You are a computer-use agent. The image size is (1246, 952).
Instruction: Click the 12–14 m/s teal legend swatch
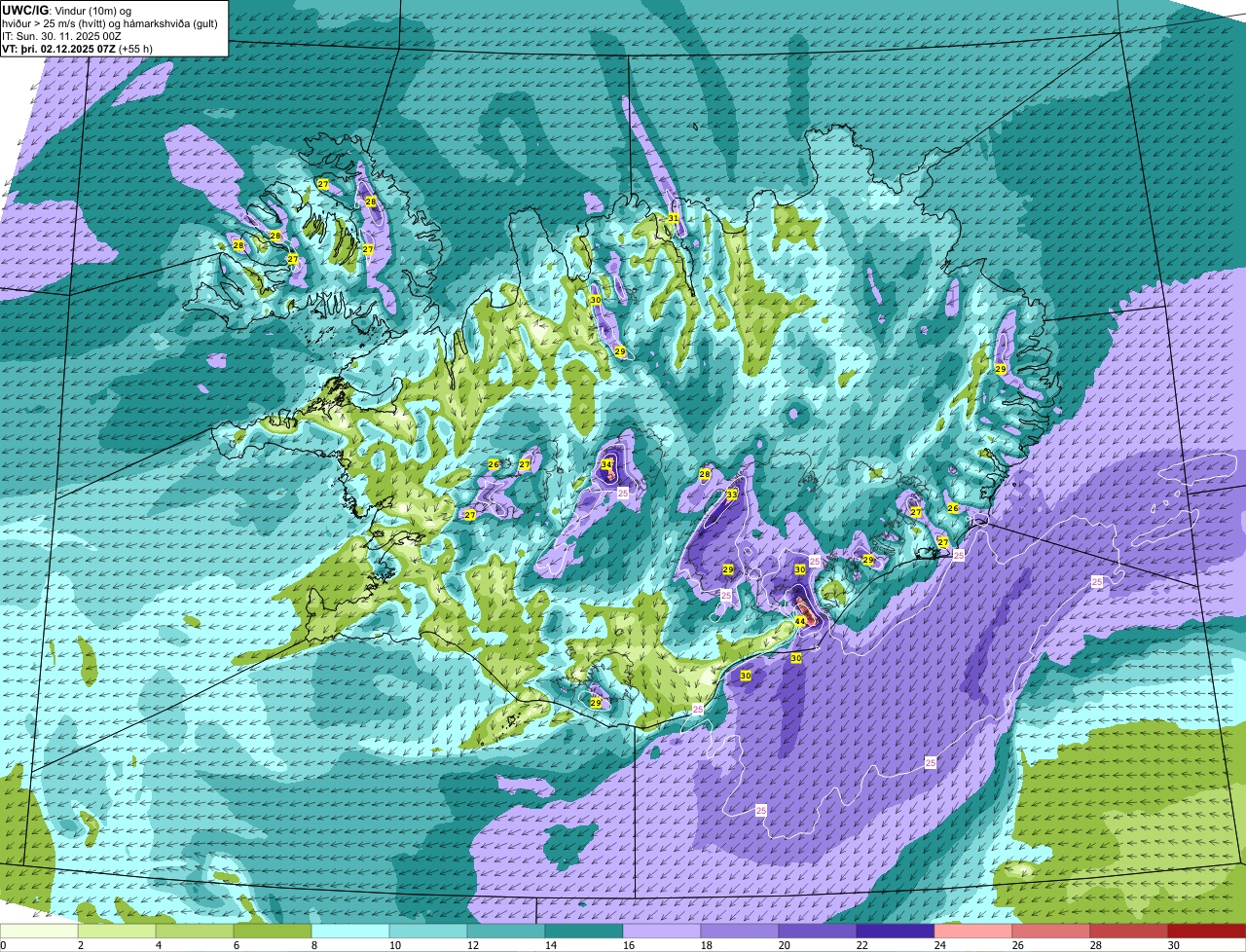click(506, 931)
